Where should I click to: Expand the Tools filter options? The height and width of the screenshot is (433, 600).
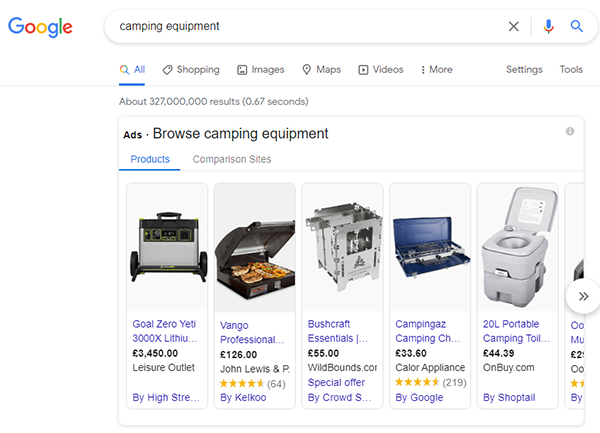point(571,70)
